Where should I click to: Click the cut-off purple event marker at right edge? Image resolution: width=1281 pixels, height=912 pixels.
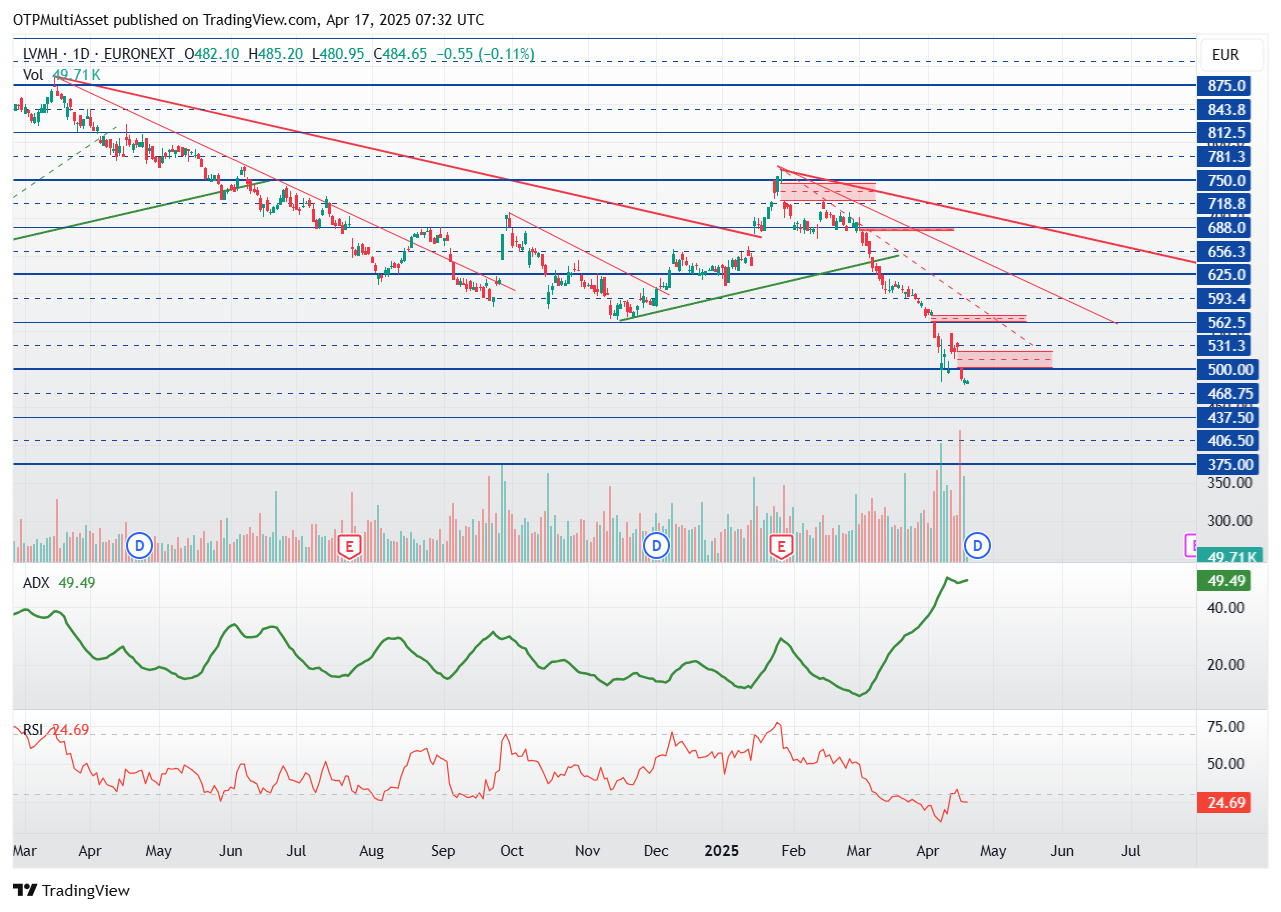coord(1191,545)
